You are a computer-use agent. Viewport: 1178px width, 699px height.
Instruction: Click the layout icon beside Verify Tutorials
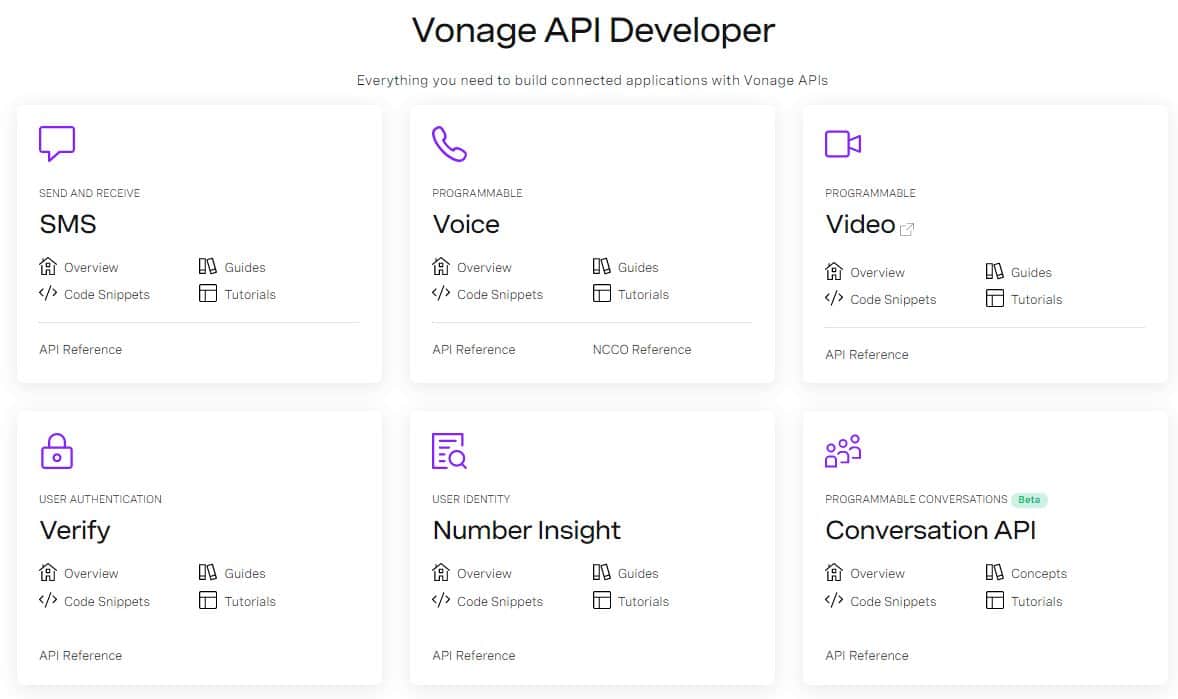click(x=207, y=600)
